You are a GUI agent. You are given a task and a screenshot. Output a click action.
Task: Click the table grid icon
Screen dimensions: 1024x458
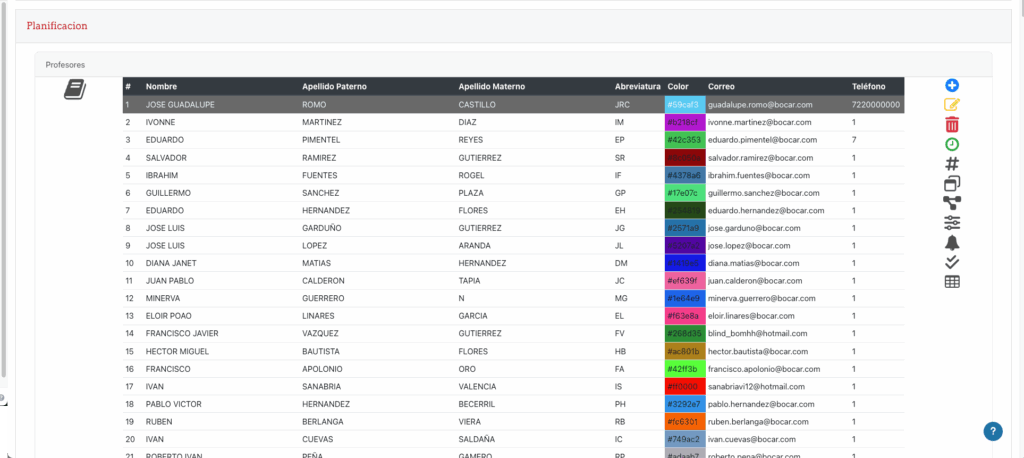point(952,282)
